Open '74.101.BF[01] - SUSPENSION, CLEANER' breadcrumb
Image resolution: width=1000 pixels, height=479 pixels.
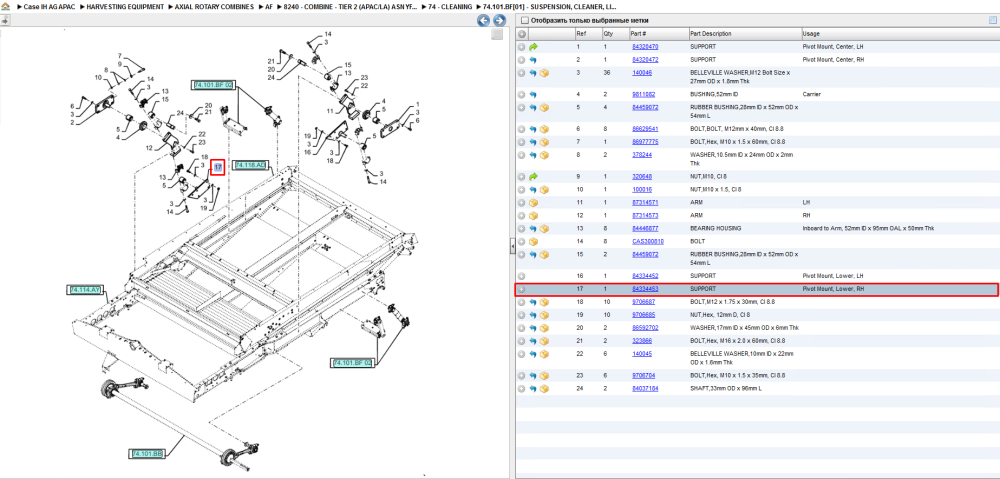pos(550,6)
